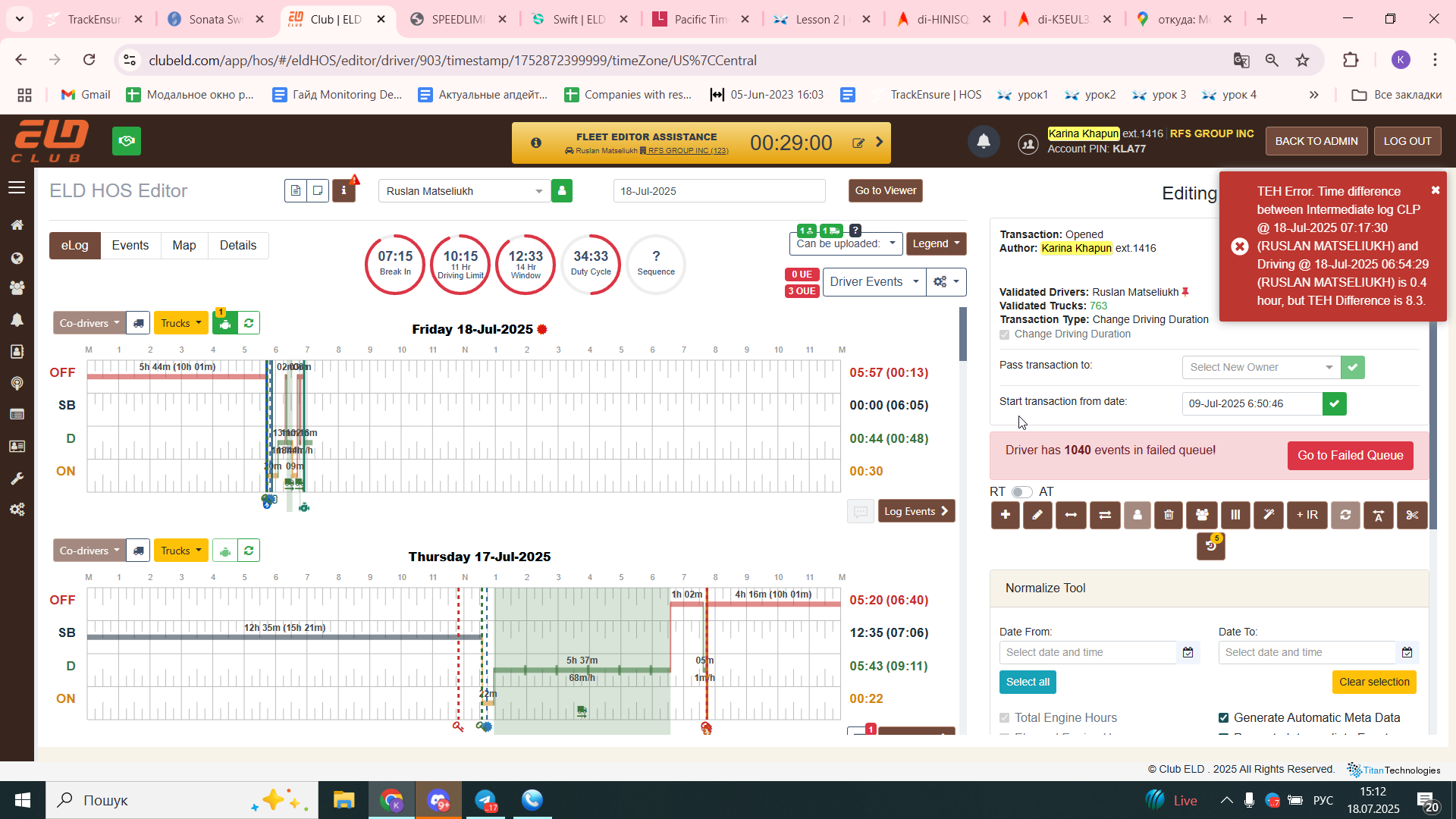Open the Driver Events dropdown
This screenshot has height=819, width=1456.
point(874,282)
